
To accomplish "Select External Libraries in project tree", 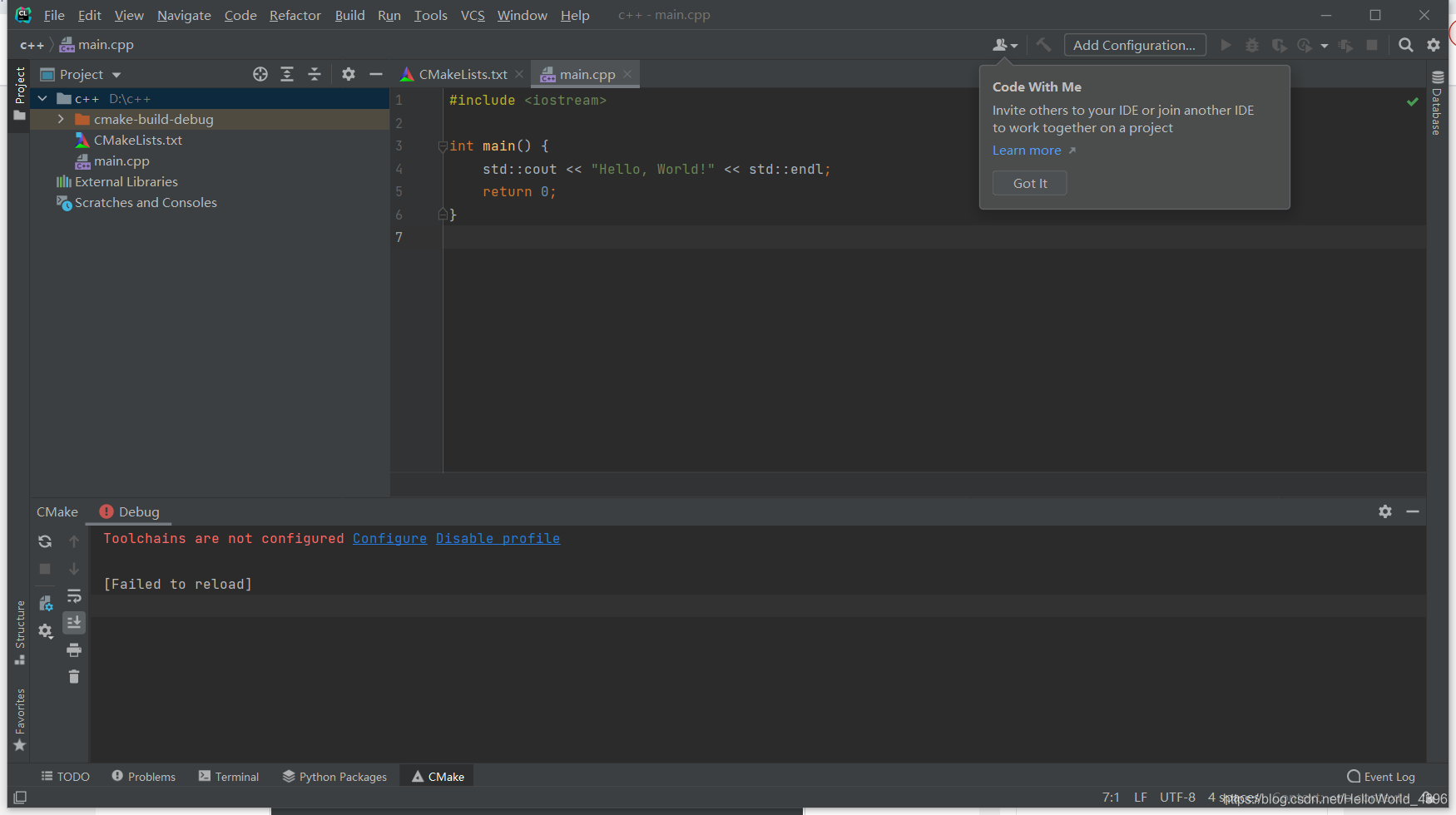I will coord(126,181).
